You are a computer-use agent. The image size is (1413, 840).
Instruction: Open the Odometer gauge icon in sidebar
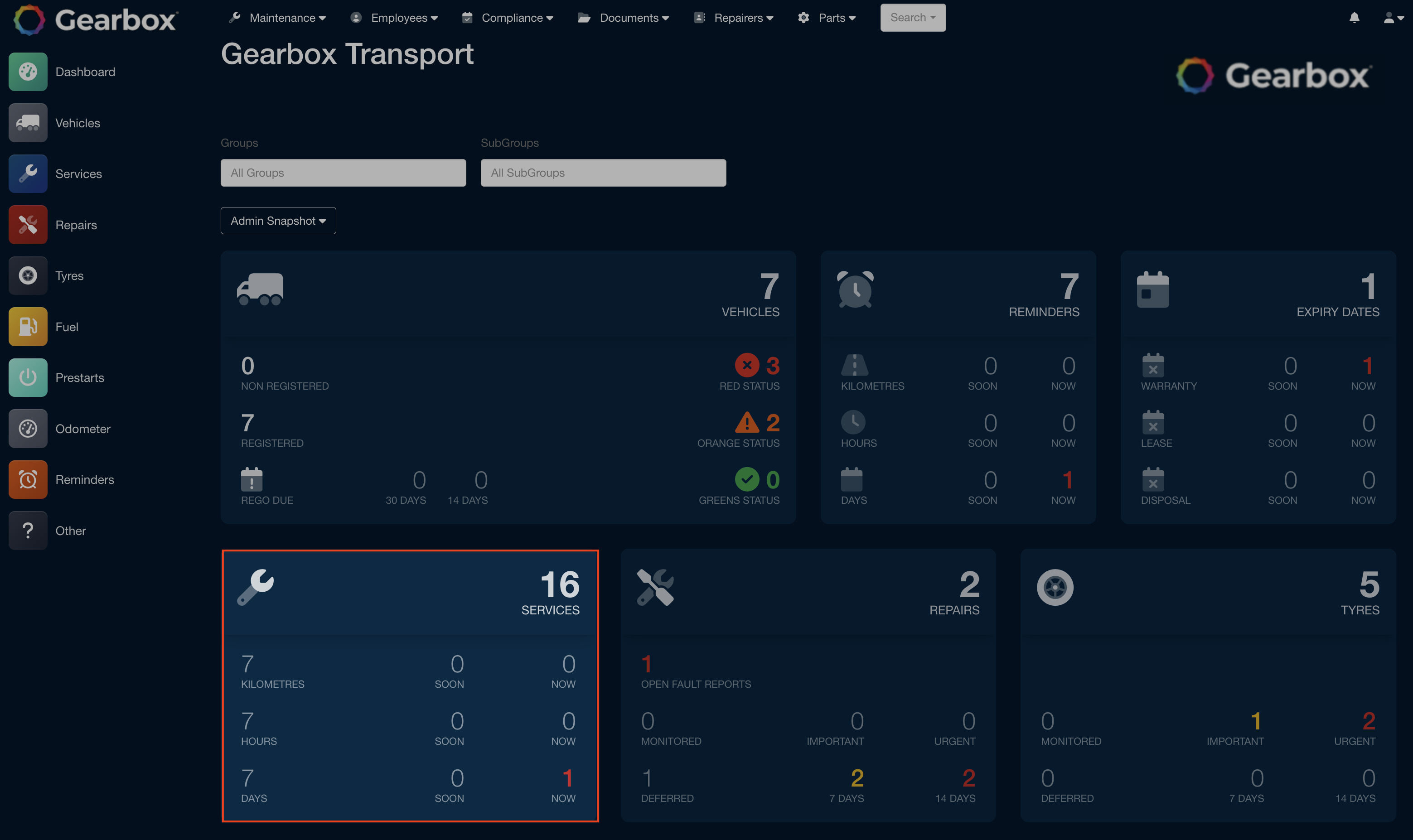click(28, 429)
